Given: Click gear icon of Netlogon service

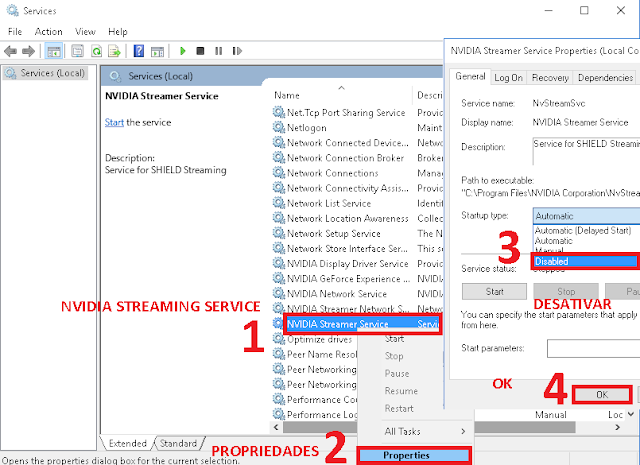Looking at the screenshot, I should tap(279, 127).
